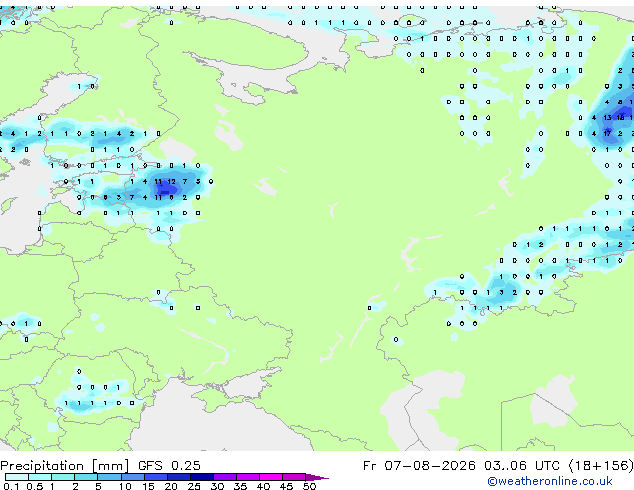
Task: Click the '0.1' legend scale label
Action: (x=11, y=486)
